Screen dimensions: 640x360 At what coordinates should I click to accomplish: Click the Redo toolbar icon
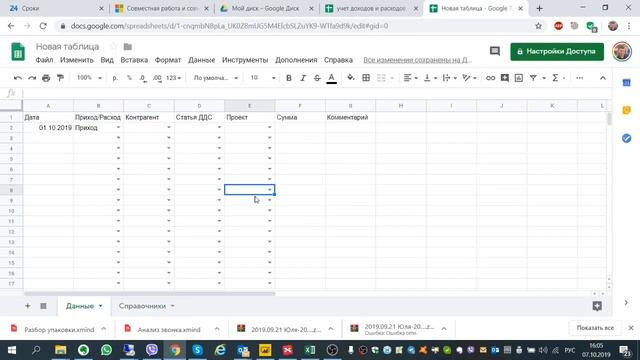pyautogui.click(x=32, y=78)
